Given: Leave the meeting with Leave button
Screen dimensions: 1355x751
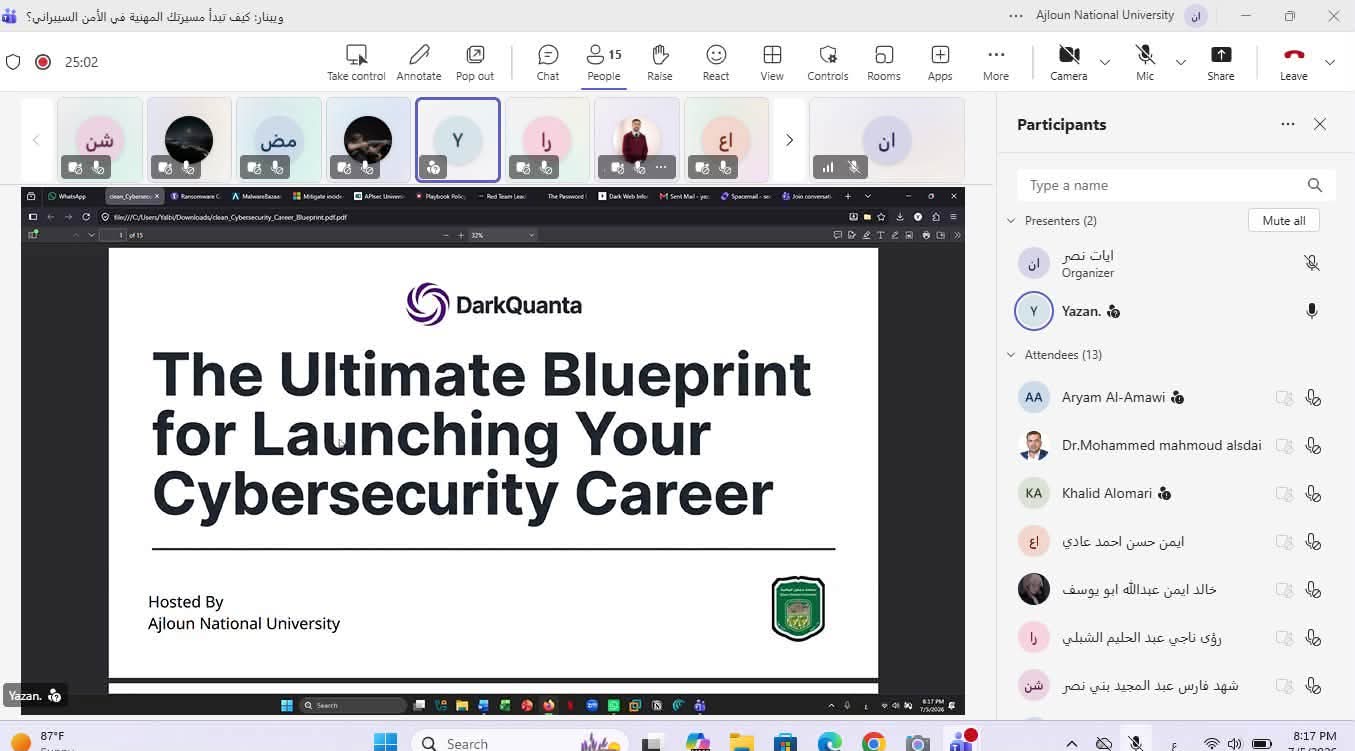Looking at the screenshot, I should pyautogui.click(x=1294, y=62).
